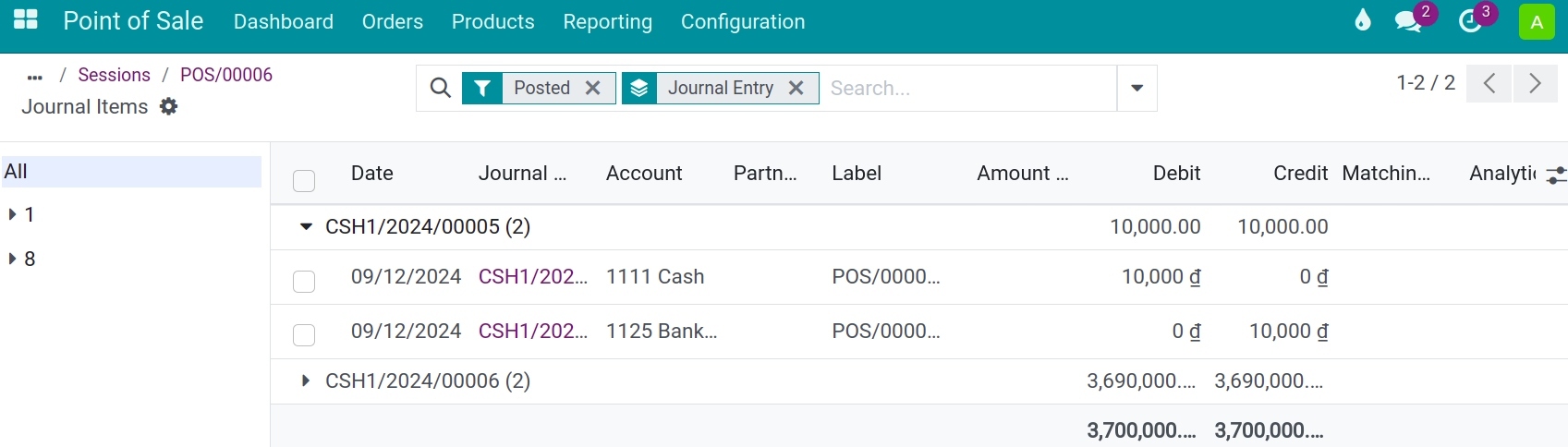This screenshot has height=447, width=1568.
Task: Open the user avatar A menu
Action: pos(1537,22)
